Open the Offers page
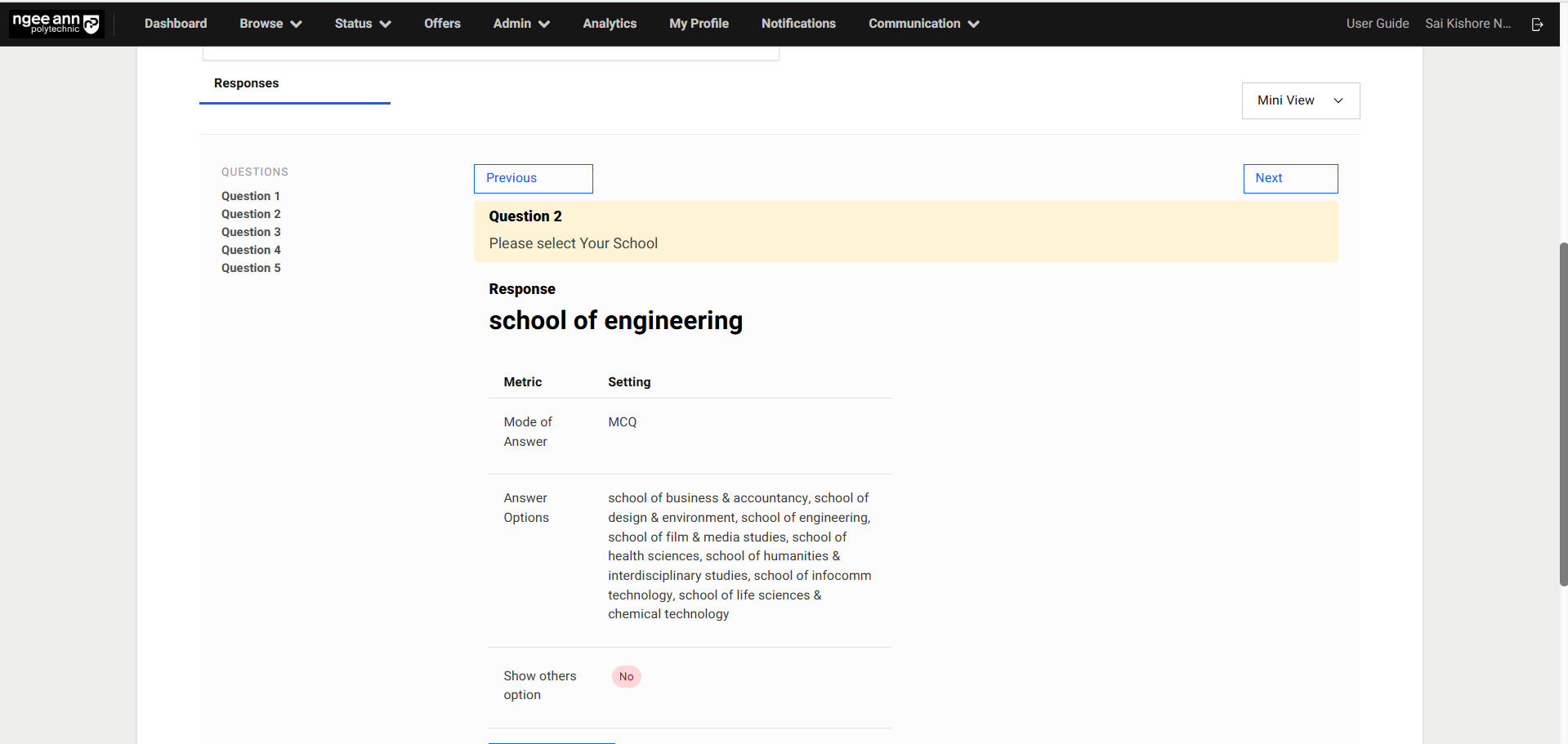This screenshot has height=744, width=1568. [x=442, y=24]
